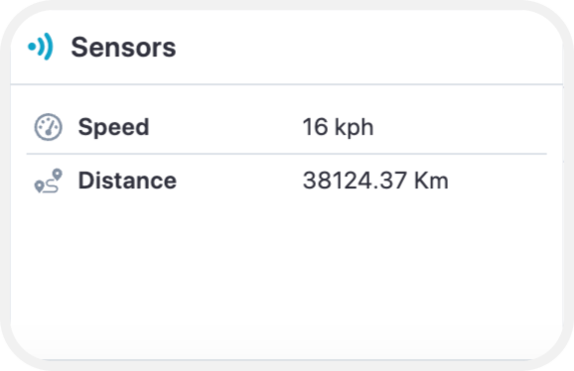Click the separator between Speed and Distance
The height and width of the screenshot is (371, 574).
[287, 154]
